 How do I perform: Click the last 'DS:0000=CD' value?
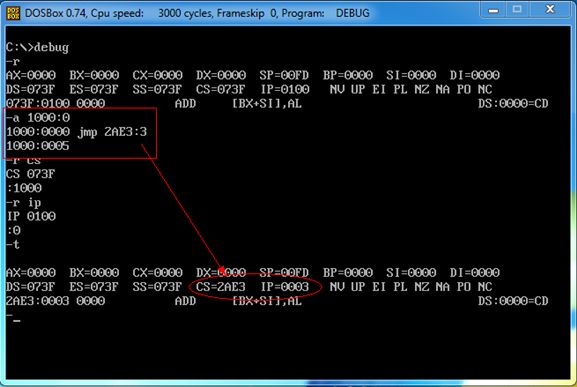pos(513,301)
